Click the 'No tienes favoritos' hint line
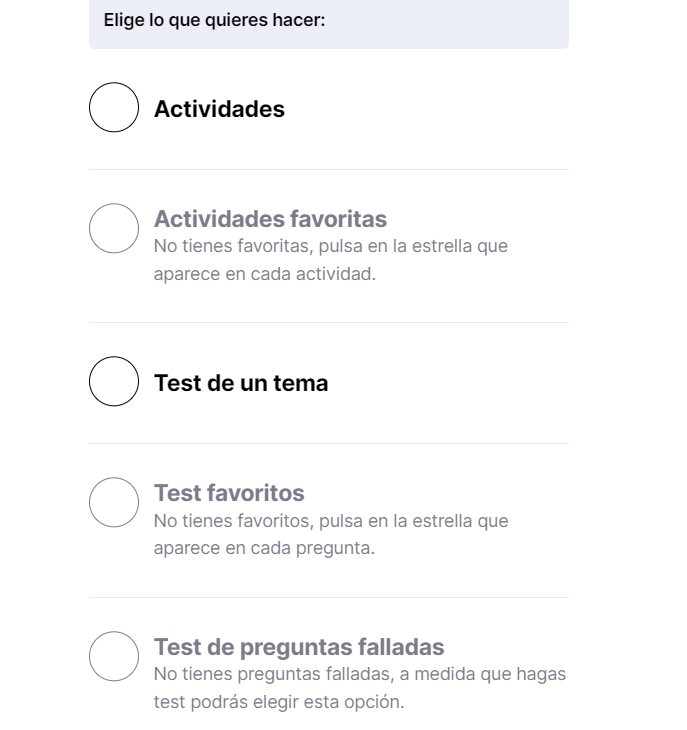 tap(331, 521)
